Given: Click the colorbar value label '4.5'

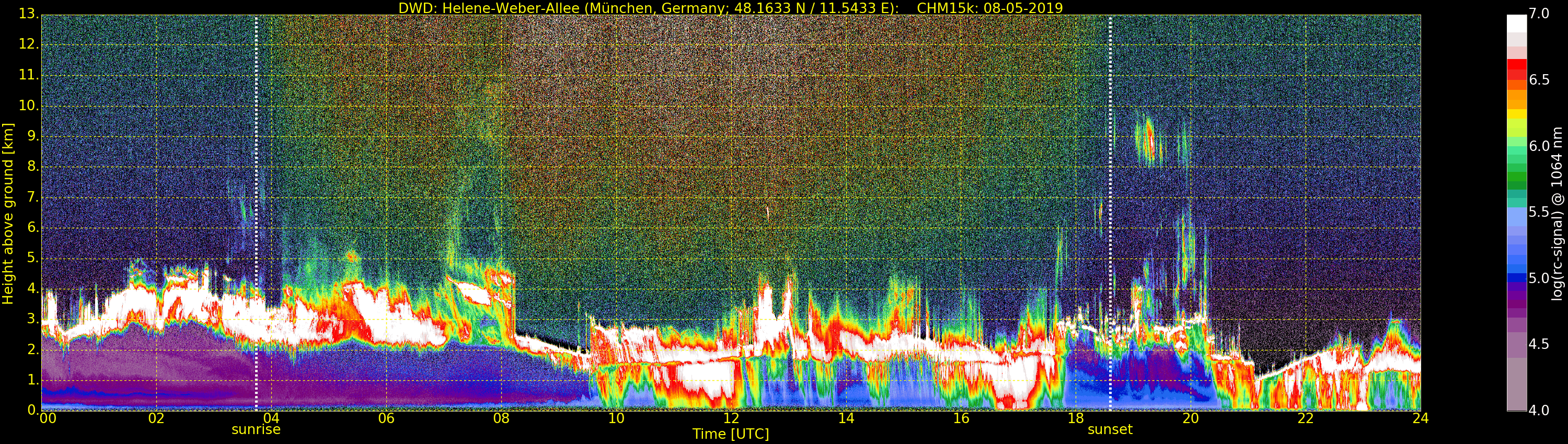Looking at the screenshot, I should tap(1539, 344).
